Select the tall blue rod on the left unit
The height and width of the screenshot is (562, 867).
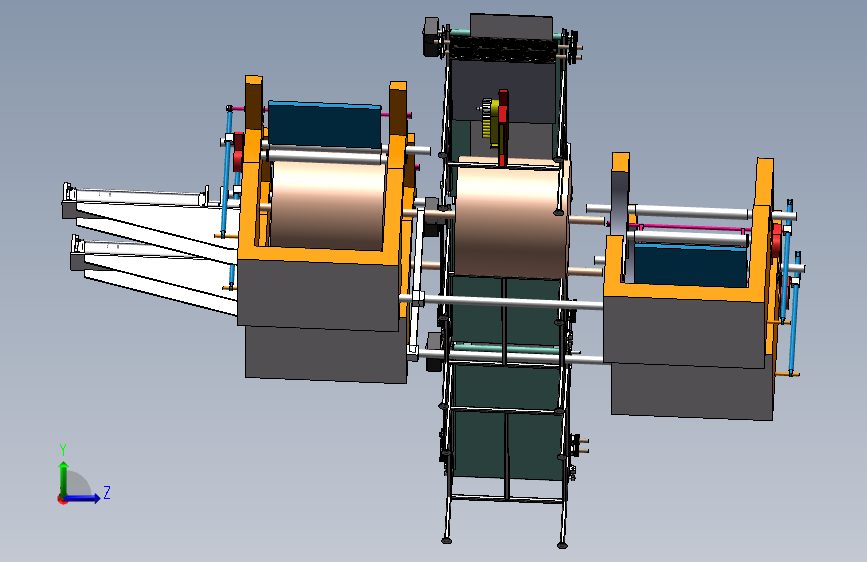click(x=227, y=171)
